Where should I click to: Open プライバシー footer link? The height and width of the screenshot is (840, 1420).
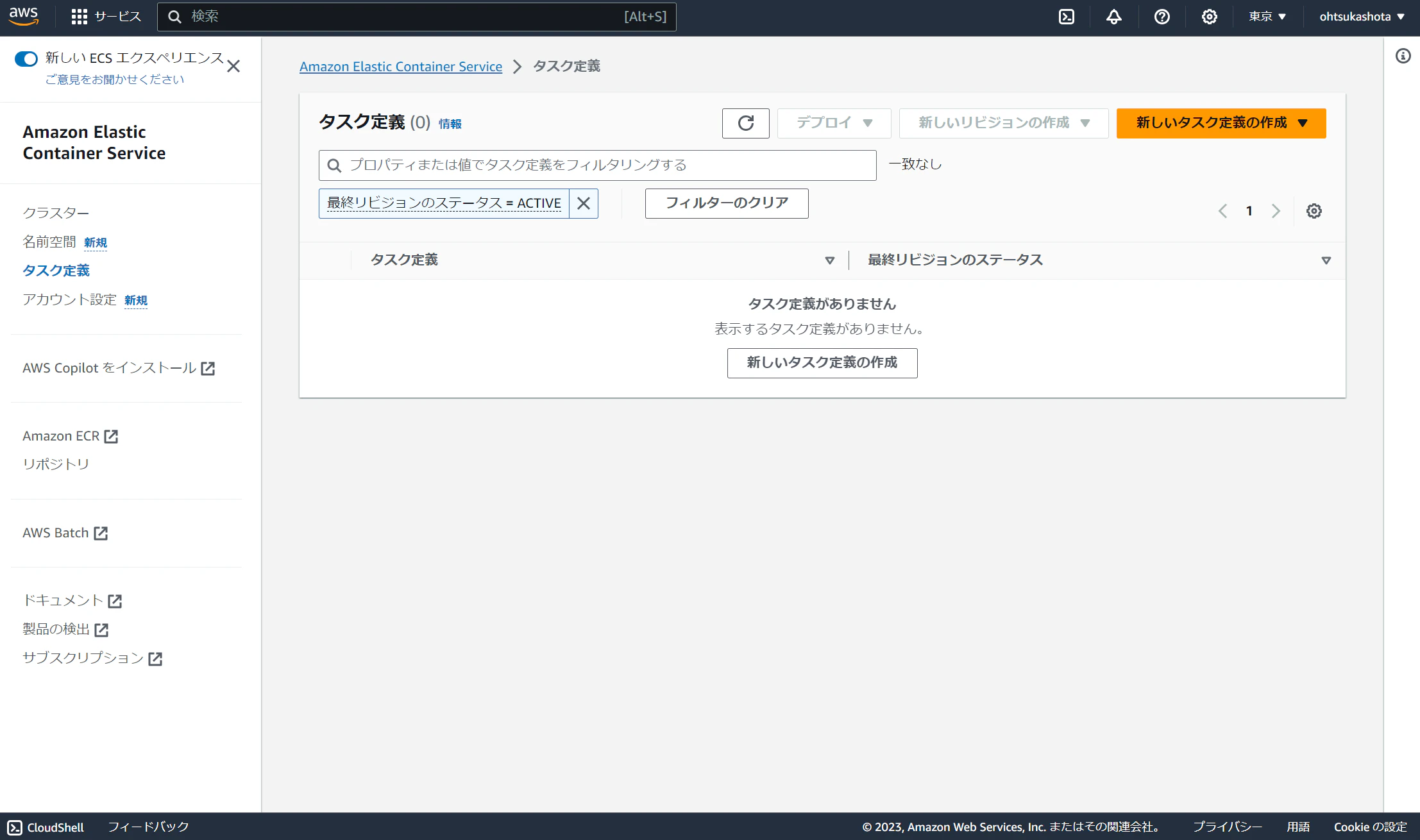[x=1228, y=827]
